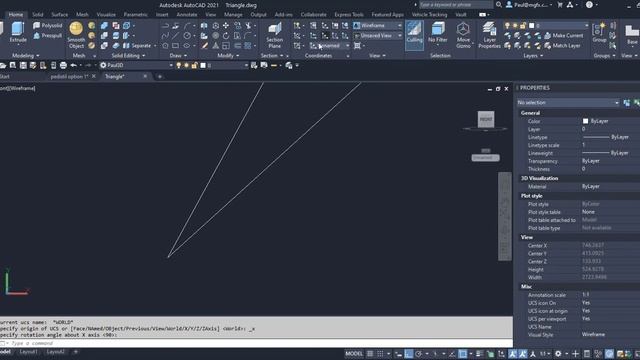Expand the Layers panel dropdown
This screenshot has height=360, width=640.
click(x=533, y=56)
